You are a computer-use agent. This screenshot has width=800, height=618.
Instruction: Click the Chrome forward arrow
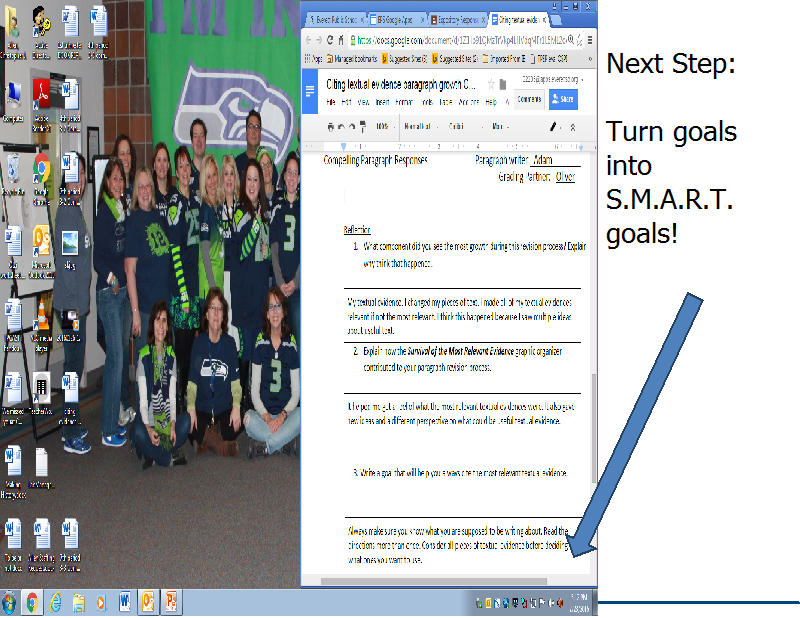[319, 40]
